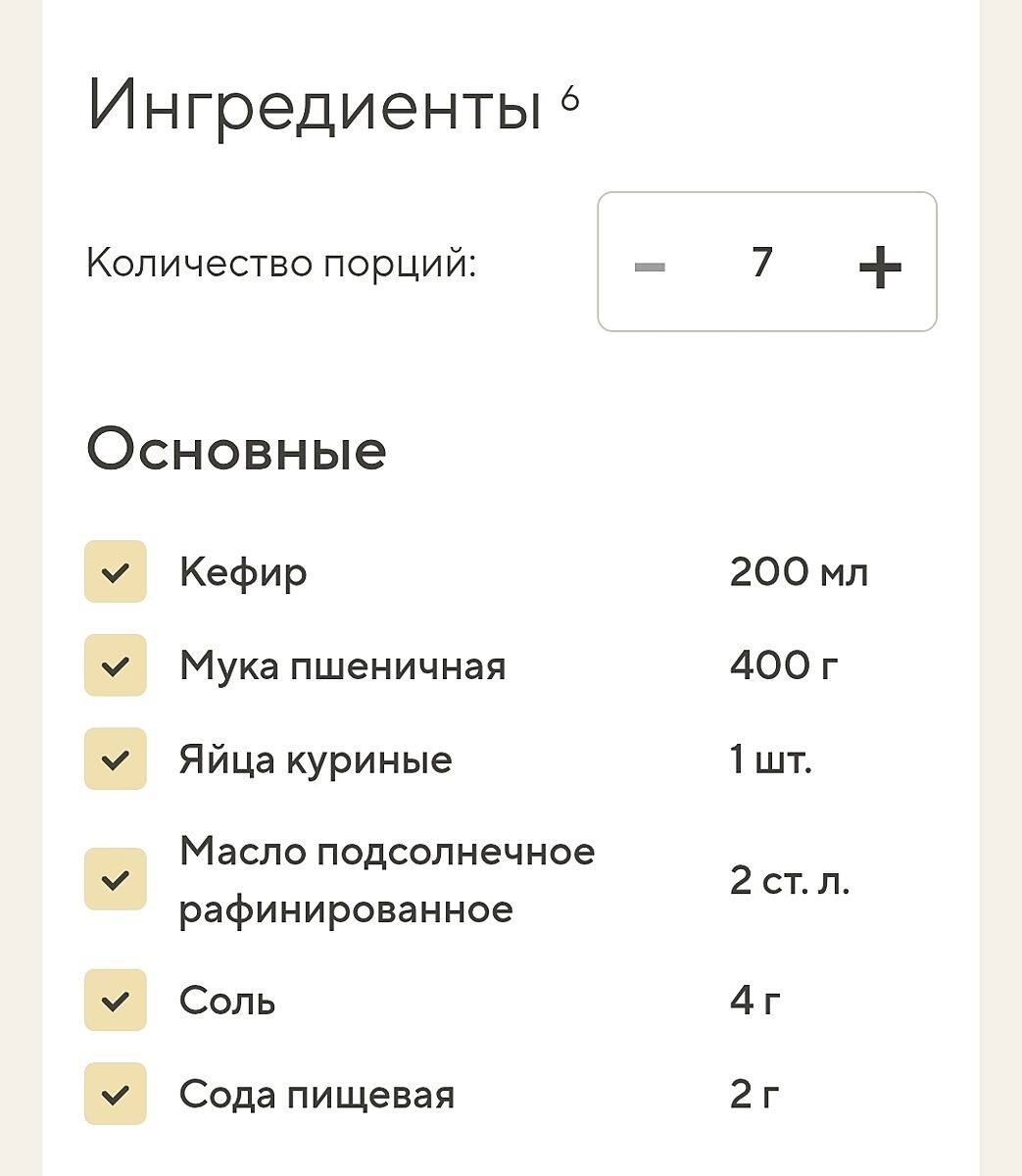This screenshot has width=1022, height=1176.
Task: Untick the Соль checkbox
Action: (116, 1001)
